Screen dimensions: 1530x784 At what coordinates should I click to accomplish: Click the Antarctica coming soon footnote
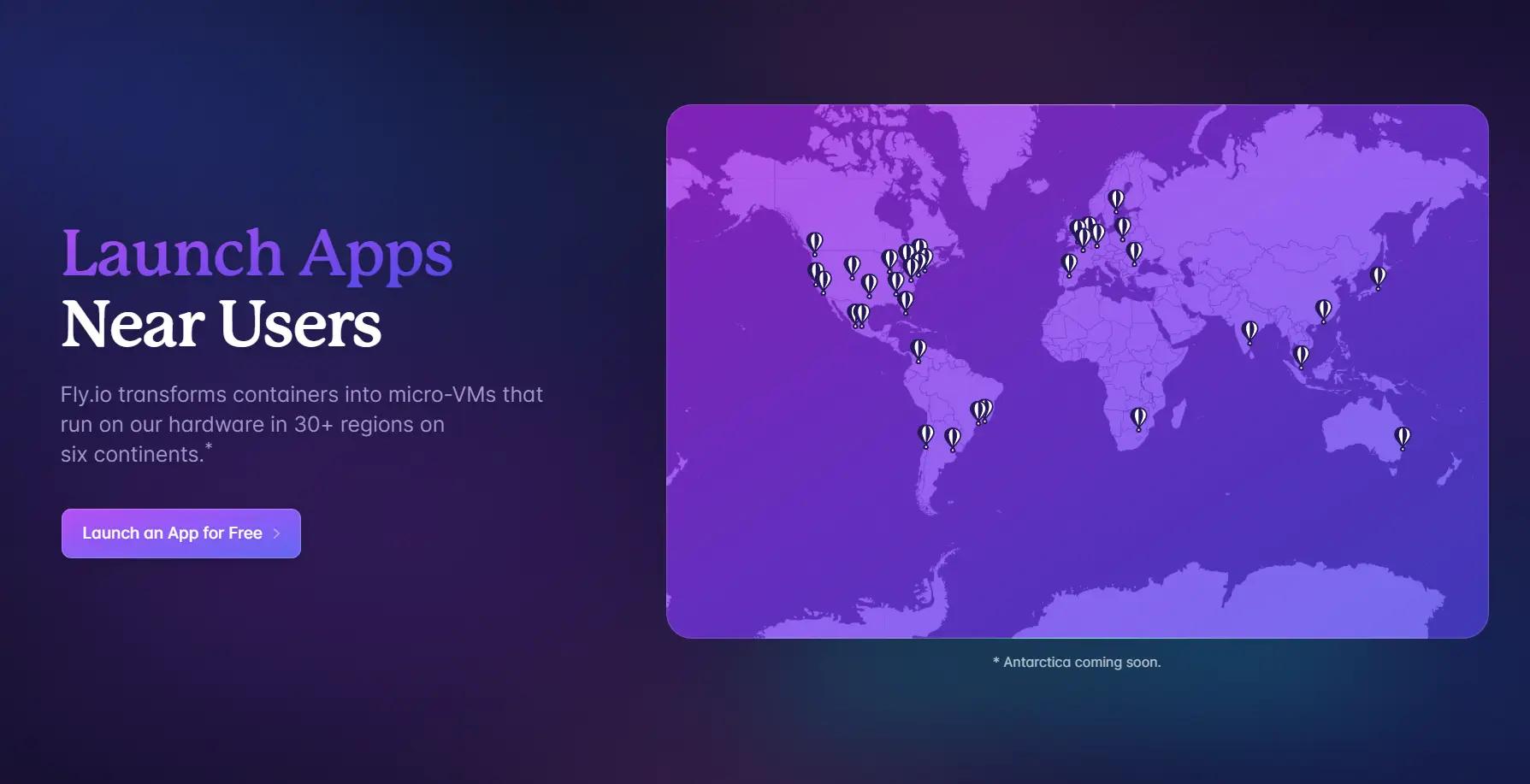click(x=1077, y=663)
